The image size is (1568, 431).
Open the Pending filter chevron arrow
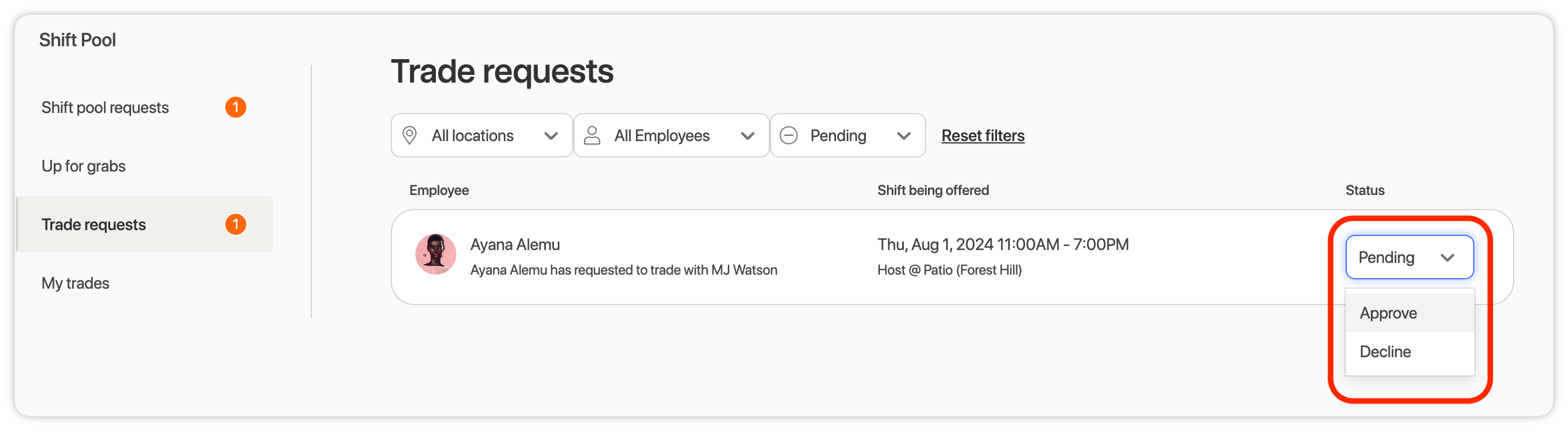click(x=904, y=136)
